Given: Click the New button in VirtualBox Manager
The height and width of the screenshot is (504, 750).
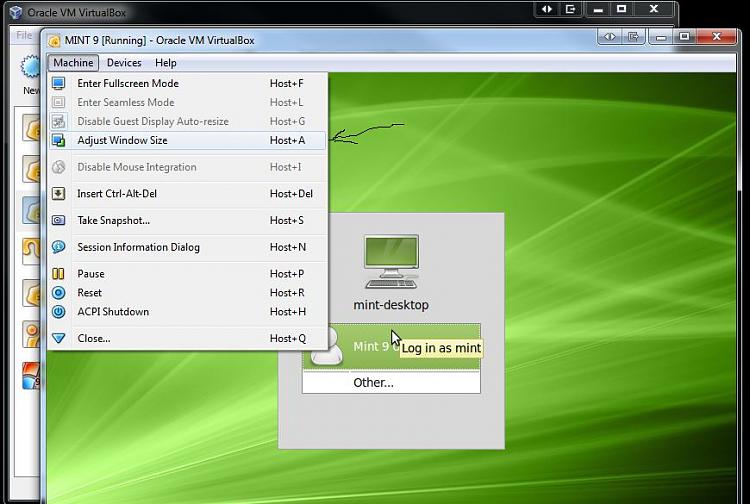Looking at the screenshot, I should (x=31, y=76).
